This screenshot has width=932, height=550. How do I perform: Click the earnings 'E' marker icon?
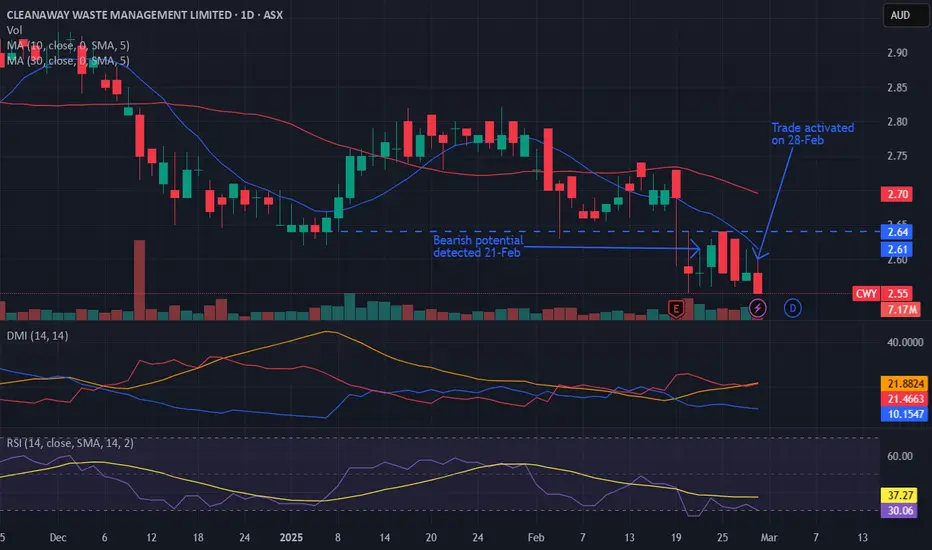pos(676,308)
